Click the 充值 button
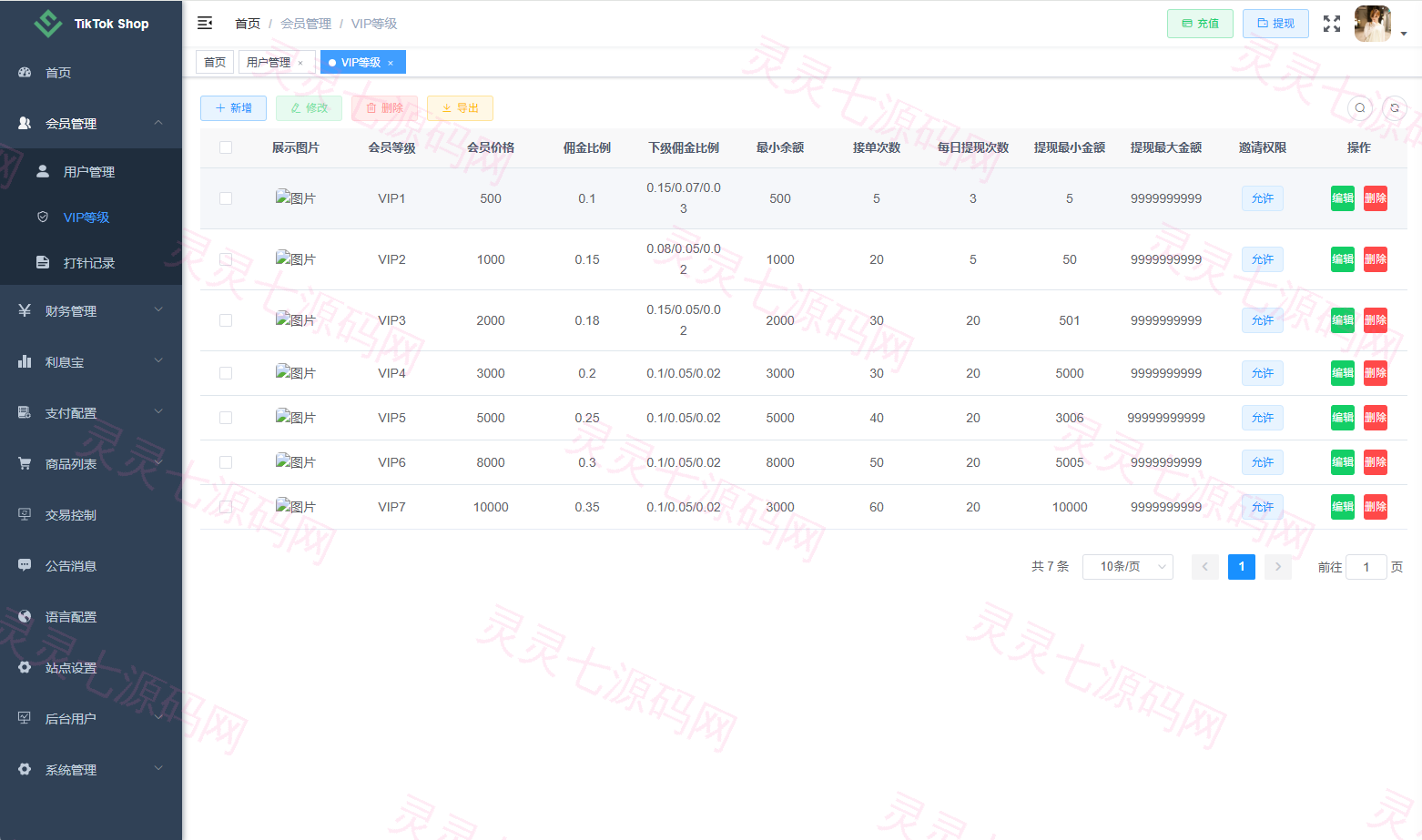 tap(1200, 24)
